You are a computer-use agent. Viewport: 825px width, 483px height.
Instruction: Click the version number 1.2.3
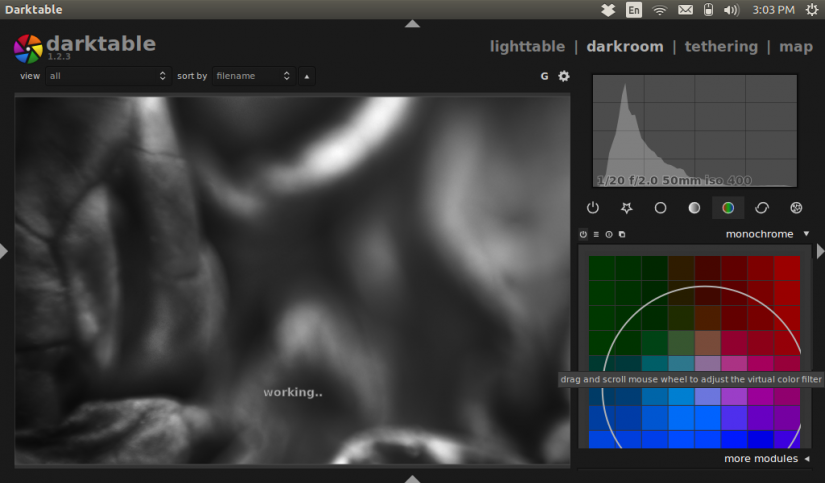(59, 57)
